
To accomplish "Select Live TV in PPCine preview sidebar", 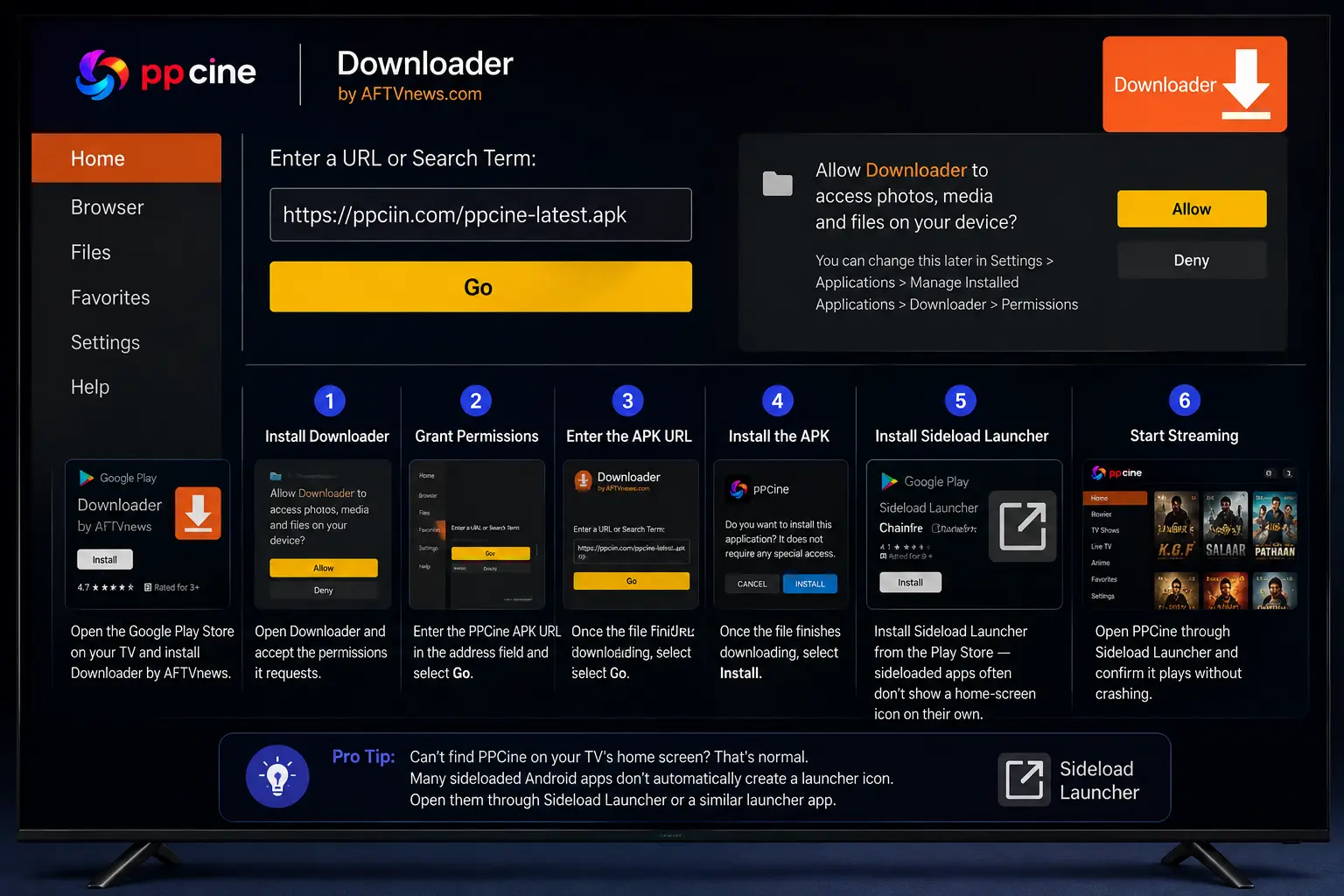I will click(x=1101, y=546).
